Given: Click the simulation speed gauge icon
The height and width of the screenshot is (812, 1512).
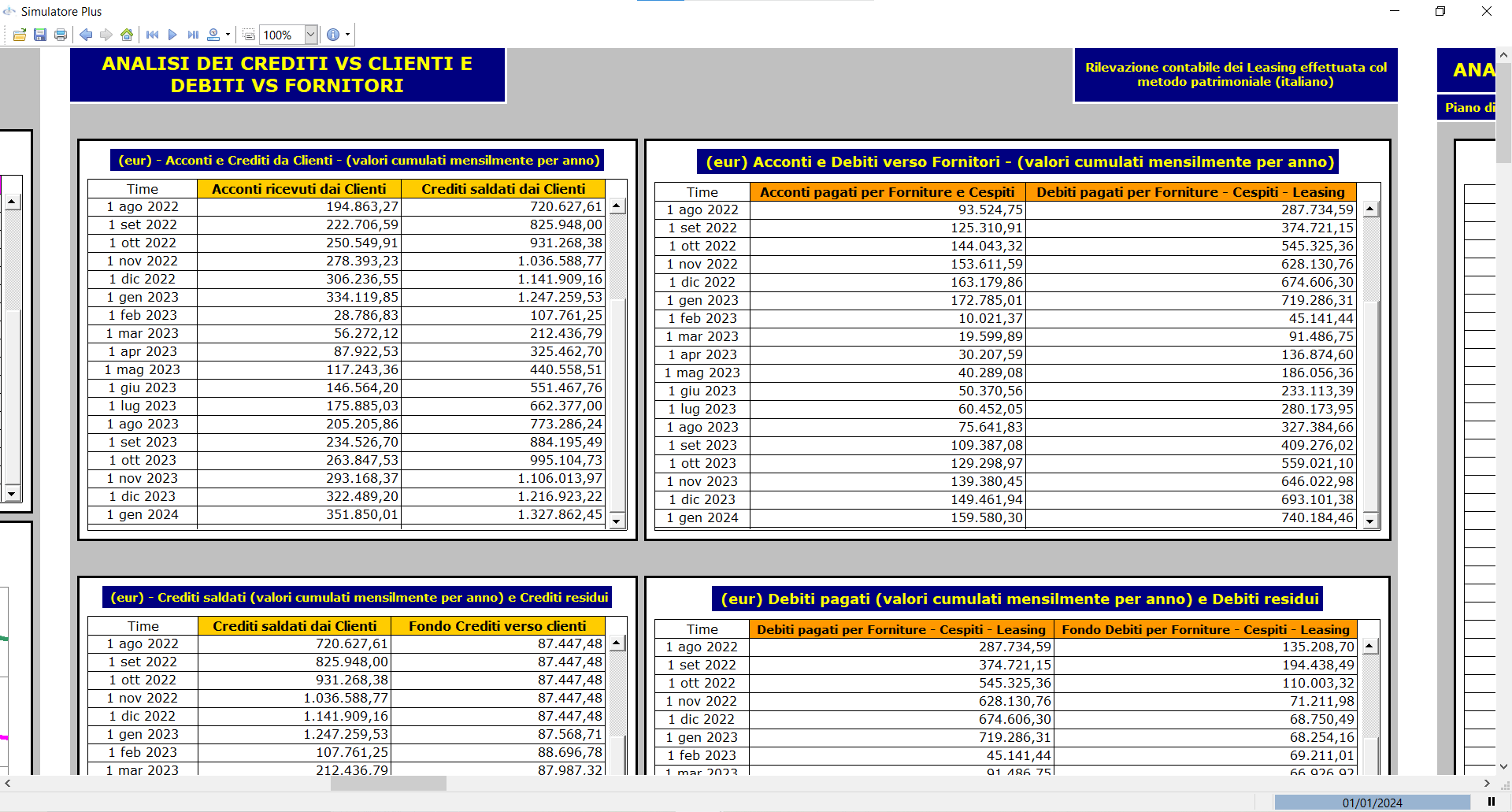Looking at the screenshot, I should tap(213, 35).
